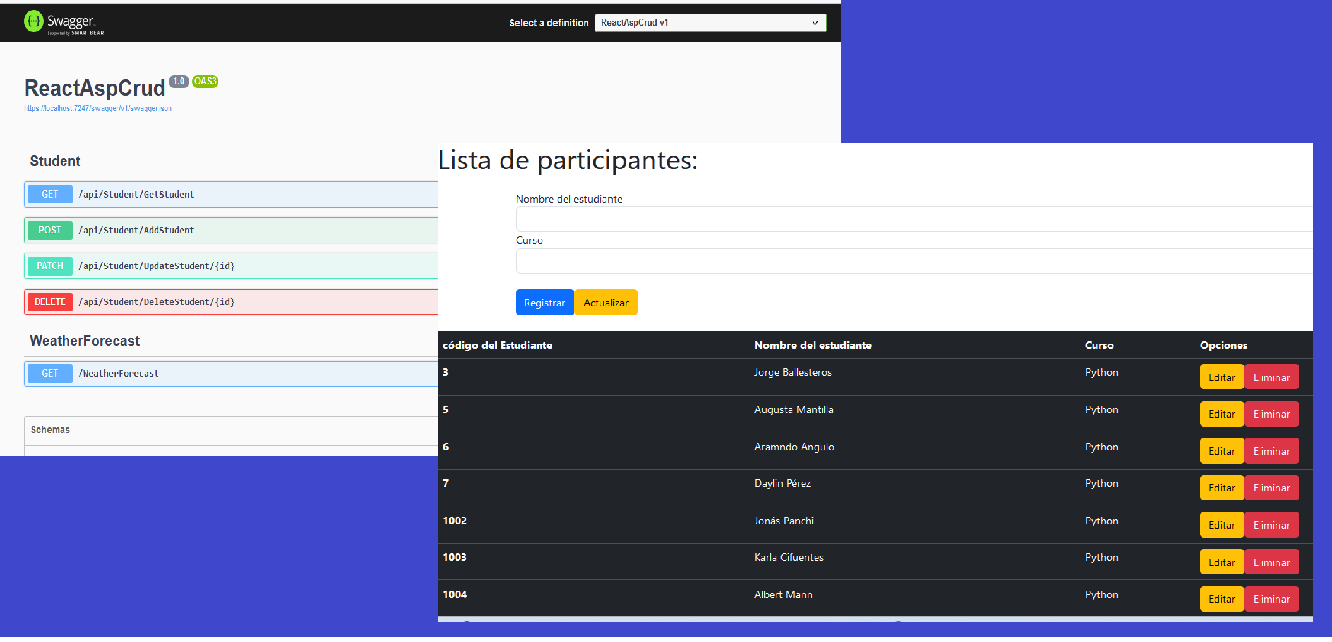The width and height of the screenshot is (1332, 642).
Task: Open the Select a definition dropdown
Action: click(x=710, y=22)
